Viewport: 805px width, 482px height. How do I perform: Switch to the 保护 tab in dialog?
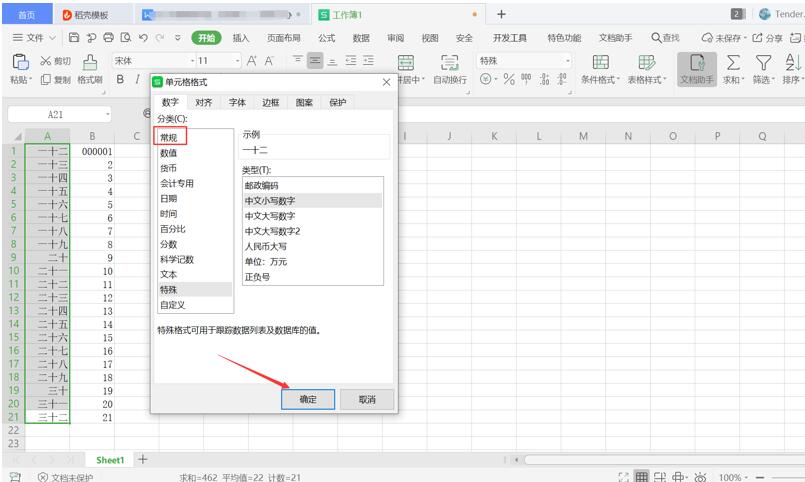(x=337, y=102)
